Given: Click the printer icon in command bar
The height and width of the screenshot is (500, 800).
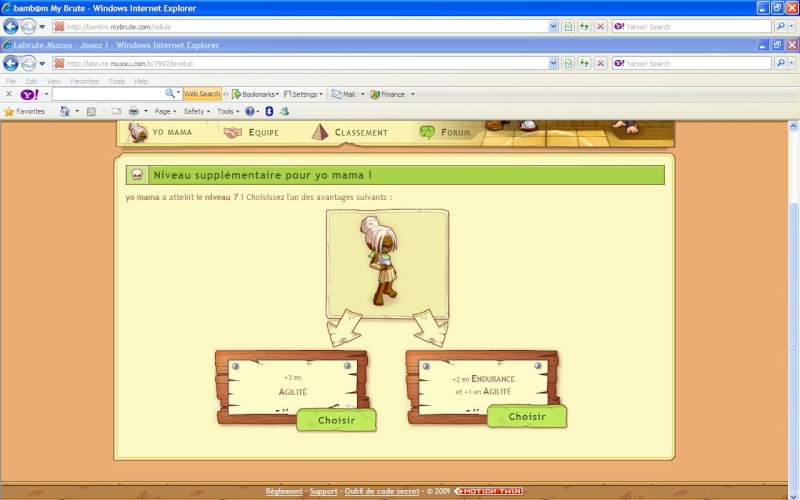Looking at the screenshot, I should (134, 111).
